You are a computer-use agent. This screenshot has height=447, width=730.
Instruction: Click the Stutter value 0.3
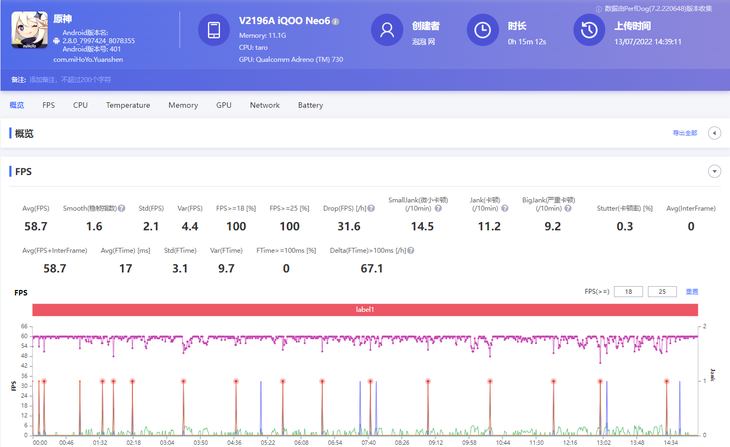pos(625,227)
